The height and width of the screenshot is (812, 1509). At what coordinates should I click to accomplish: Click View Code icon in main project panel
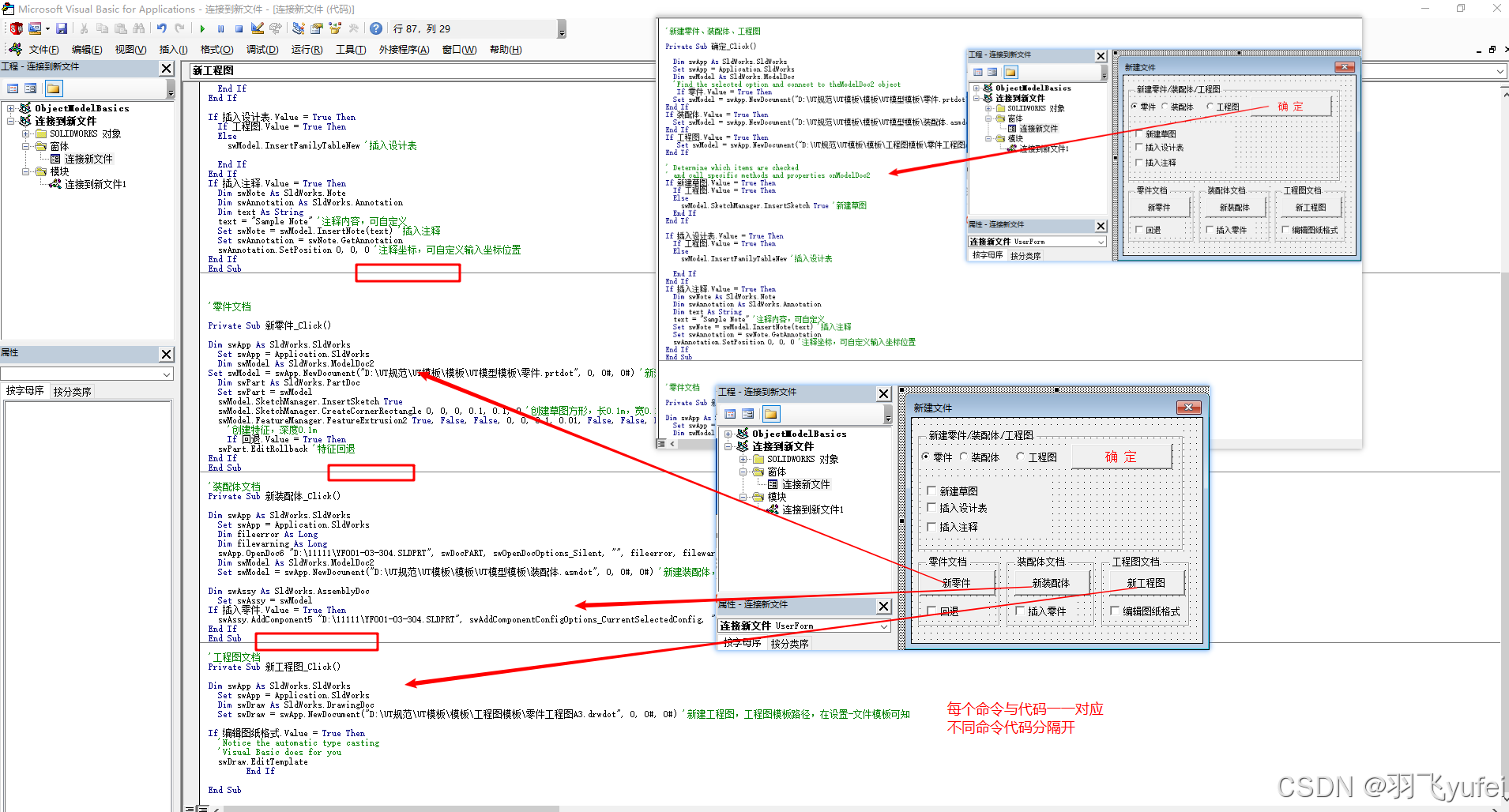pyautogui.click(x=13, y=88)
